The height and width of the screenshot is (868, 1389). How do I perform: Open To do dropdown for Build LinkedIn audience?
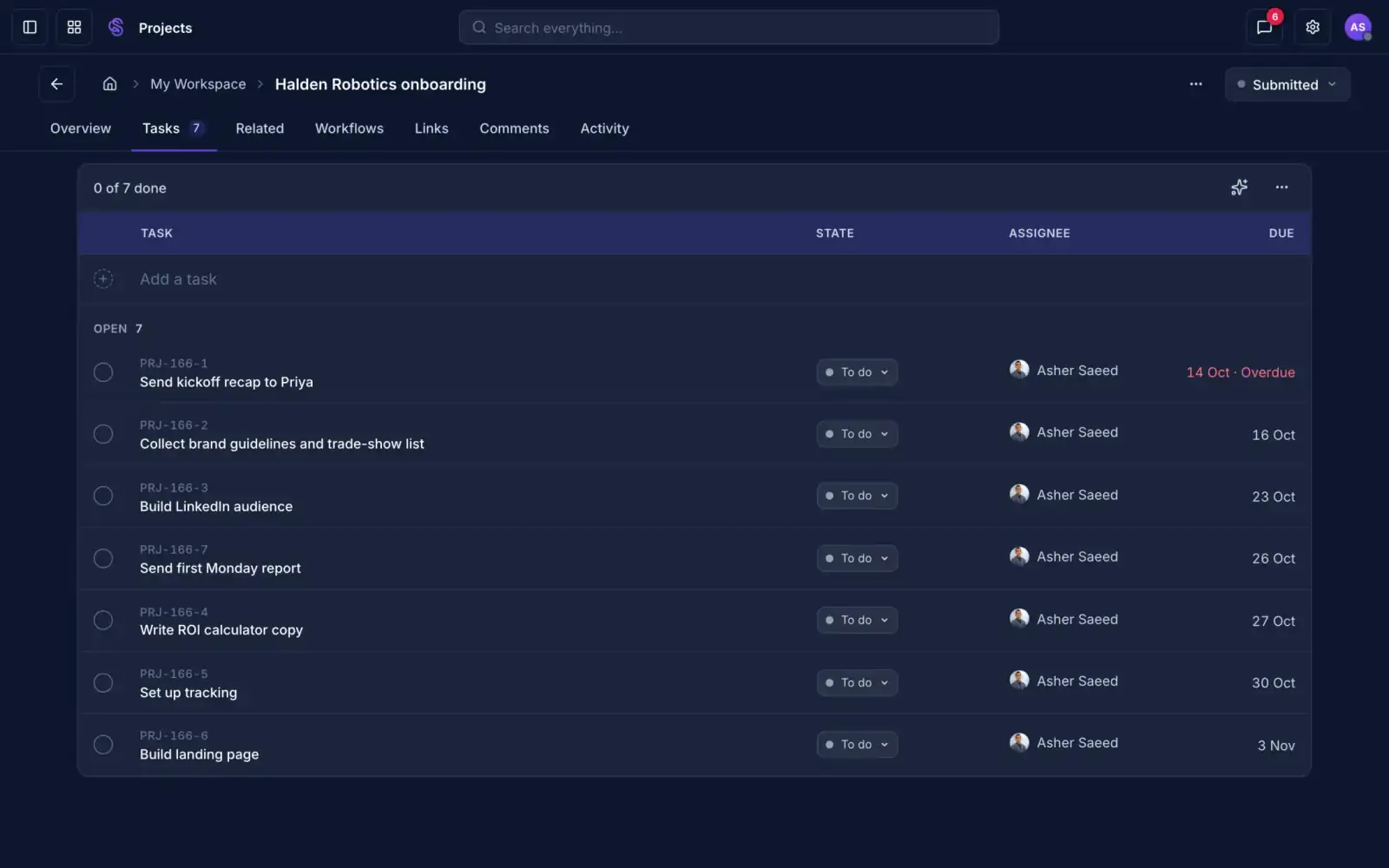pyautogui.click(x=857, y=496)
